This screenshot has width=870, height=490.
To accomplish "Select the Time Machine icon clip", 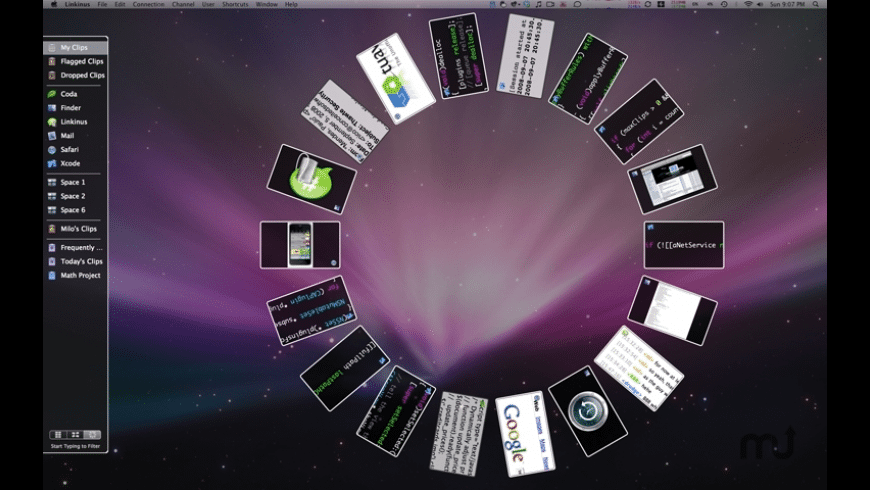I will point(588,411).
